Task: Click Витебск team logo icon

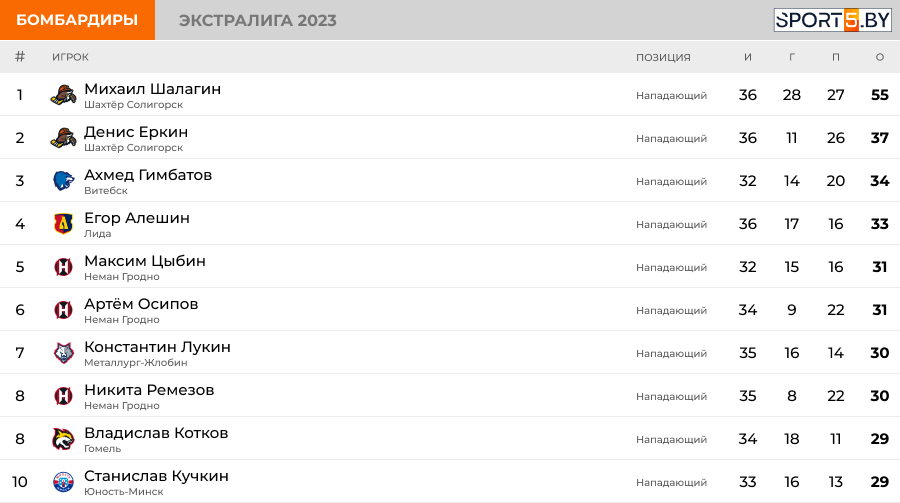Action: (63, 181)
